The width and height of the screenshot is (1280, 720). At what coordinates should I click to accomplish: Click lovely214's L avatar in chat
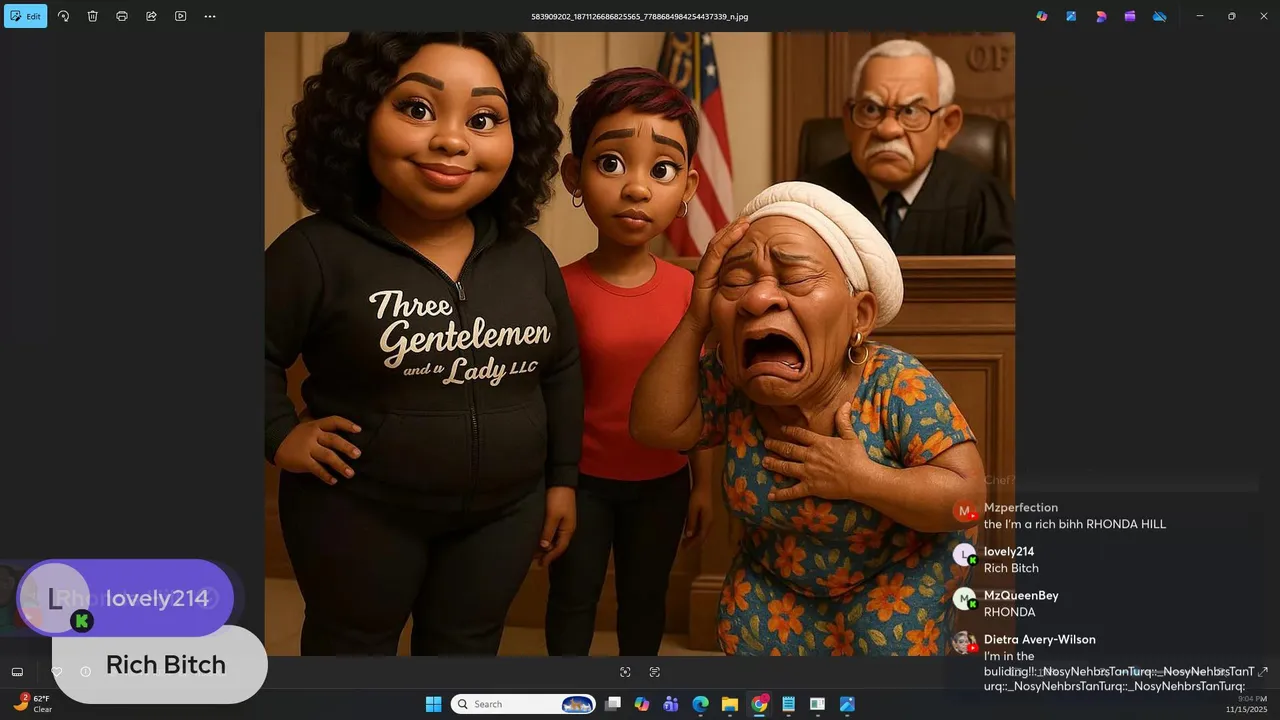point(964,556)
